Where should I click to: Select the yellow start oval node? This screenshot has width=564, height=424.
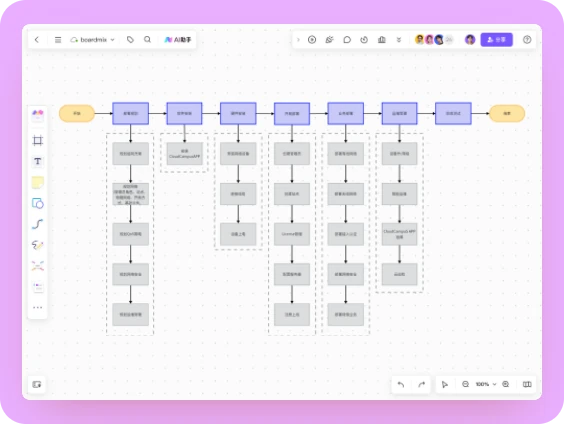click(77, 114)
